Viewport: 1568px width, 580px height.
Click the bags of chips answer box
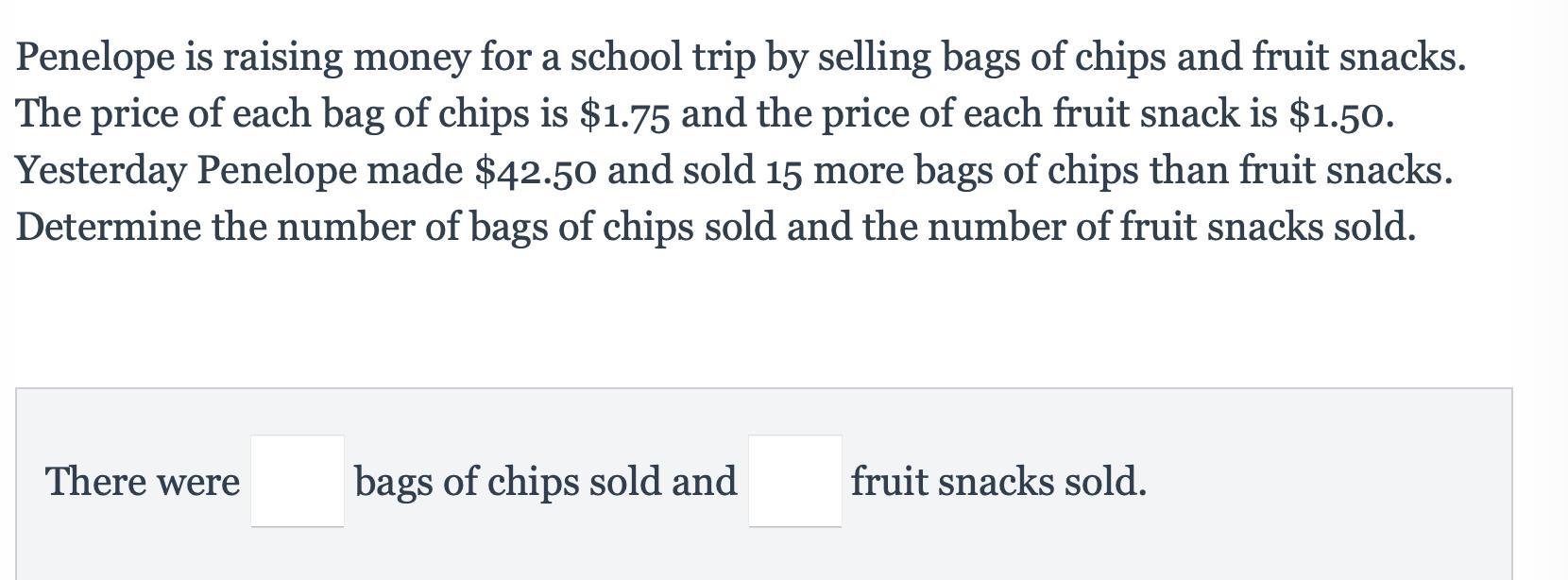click(298, 481)
